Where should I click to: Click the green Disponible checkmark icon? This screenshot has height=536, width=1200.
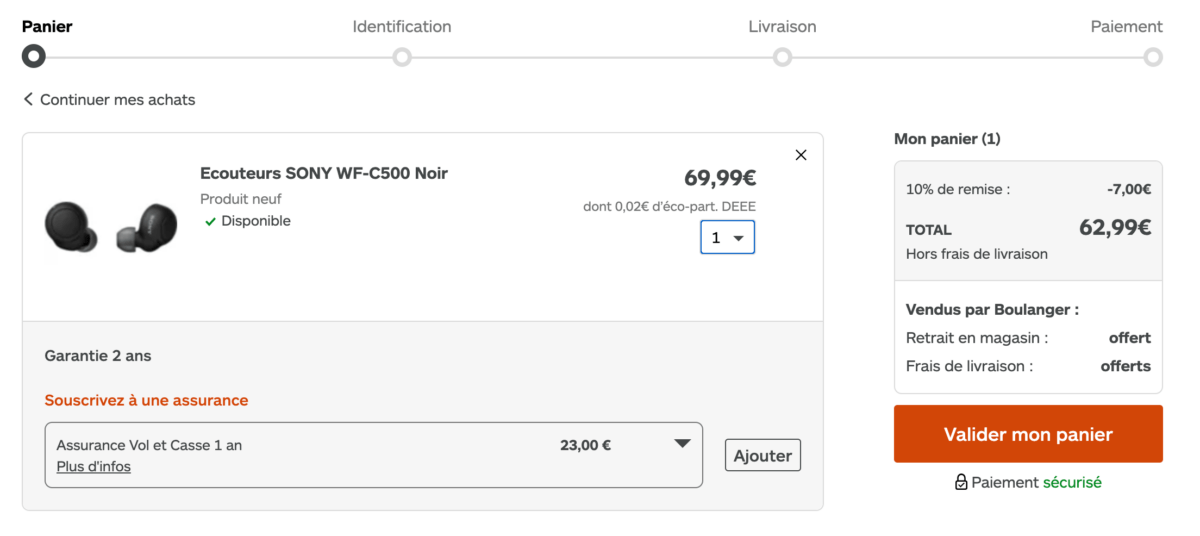pyautogui.click(x=210, y=222)
